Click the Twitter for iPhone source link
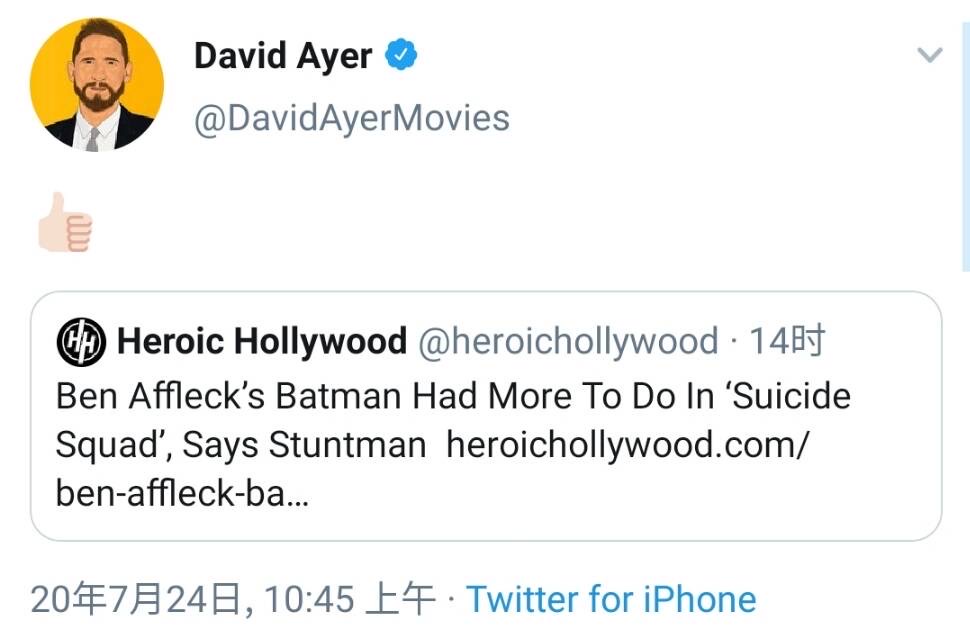 click(x=611, y=599)
